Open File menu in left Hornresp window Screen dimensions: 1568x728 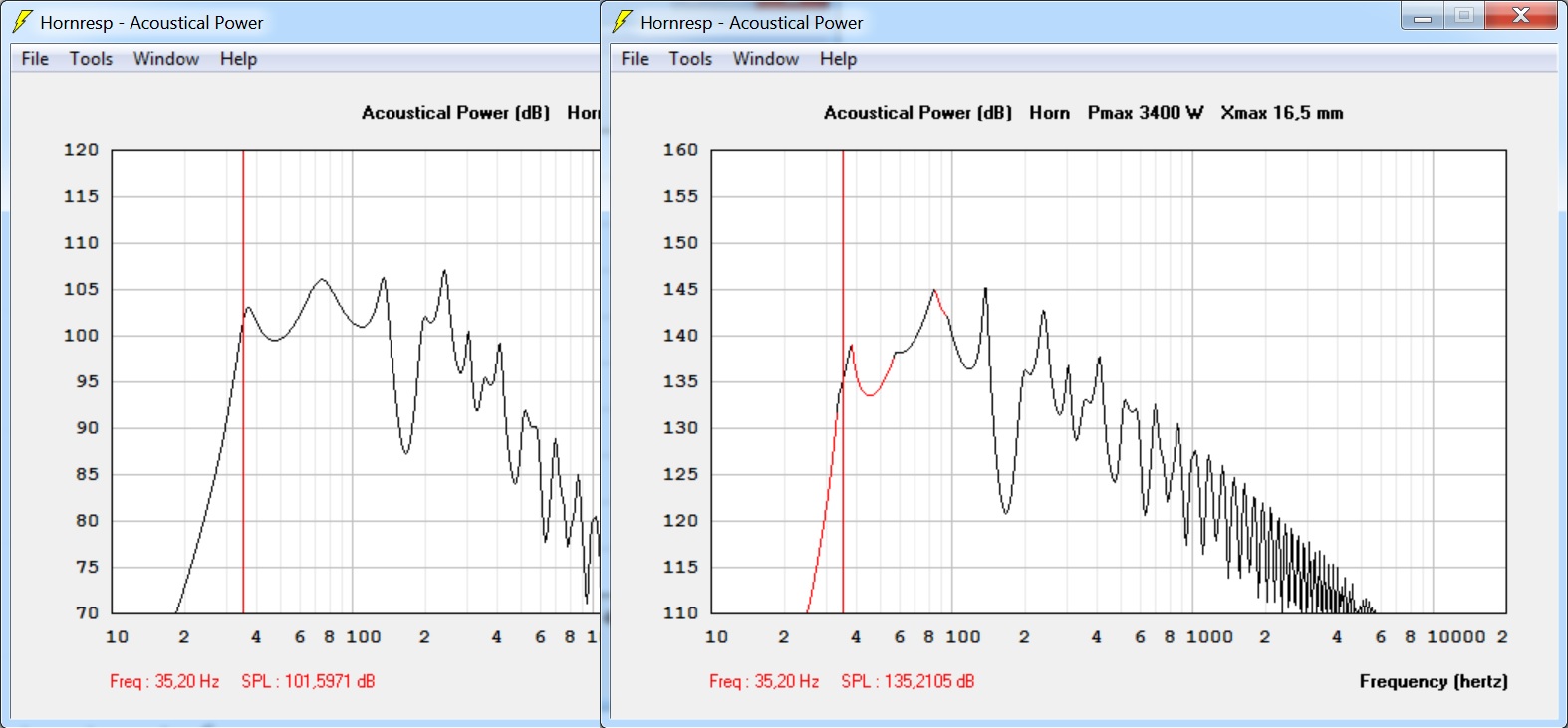(x=35, y=59)
